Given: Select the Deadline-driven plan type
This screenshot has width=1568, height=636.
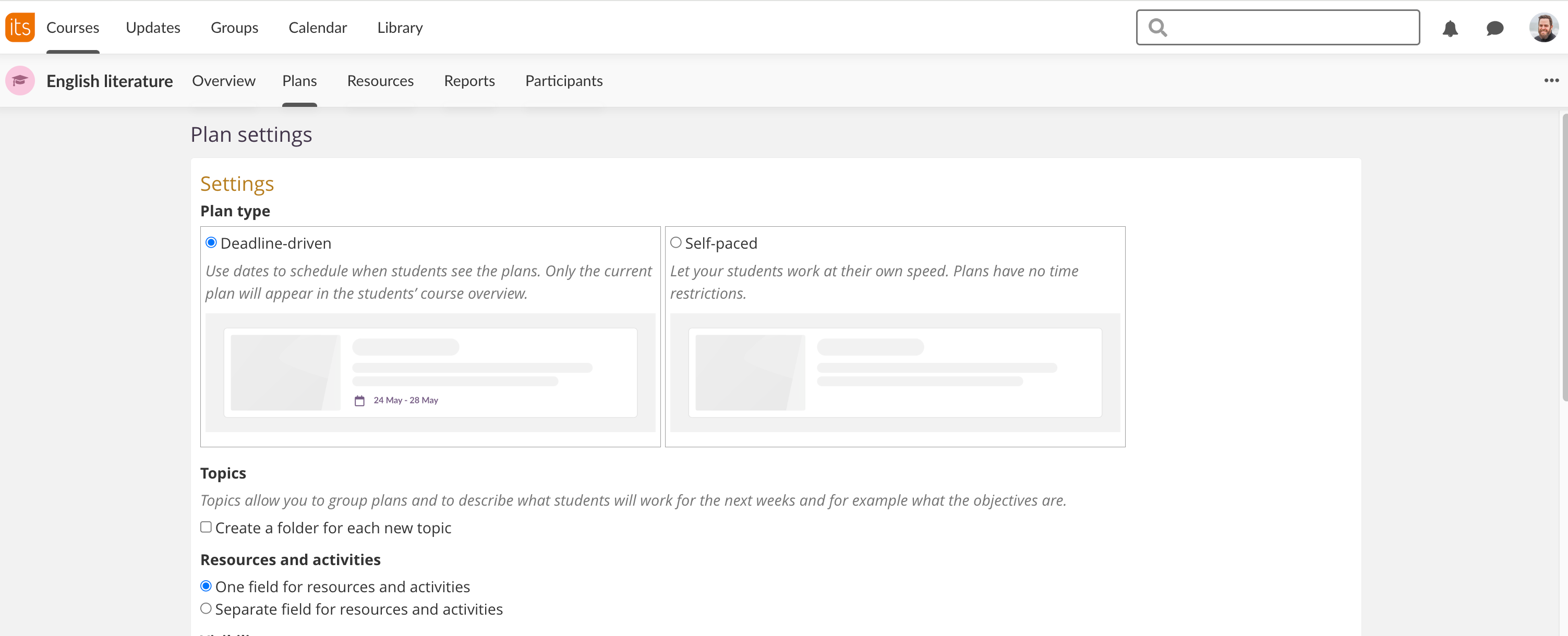Looking at the screenshot, I should (211, 243).
